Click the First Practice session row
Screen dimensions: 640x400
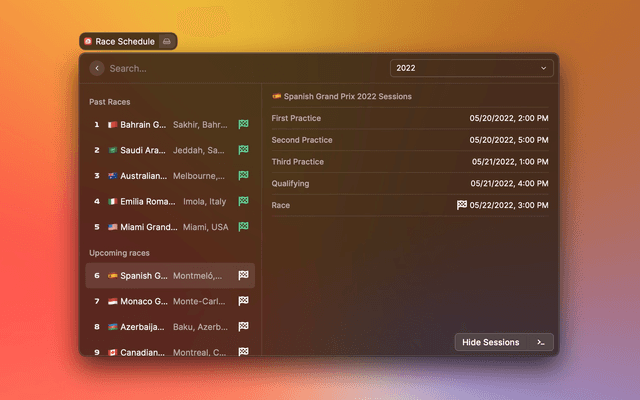[x=410, y=119]
